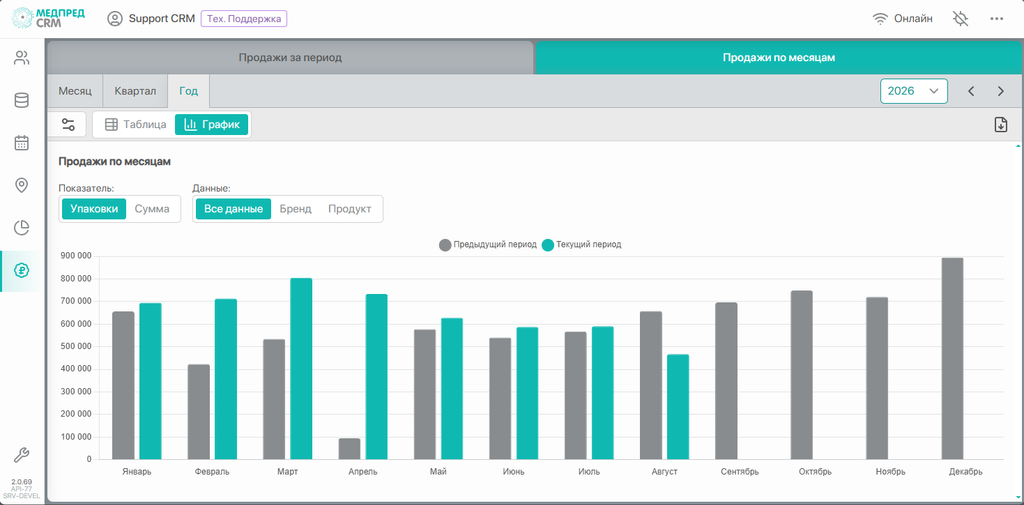Open the users section in sidebar

click(22, 58)
